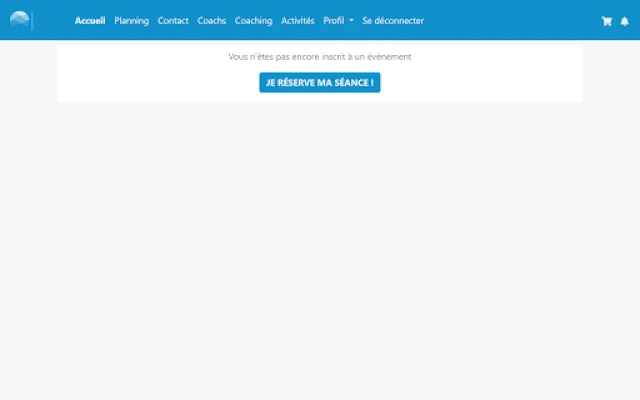Visit the Activités page
Viewport: 640px width, 400px height.
point(297,21)
